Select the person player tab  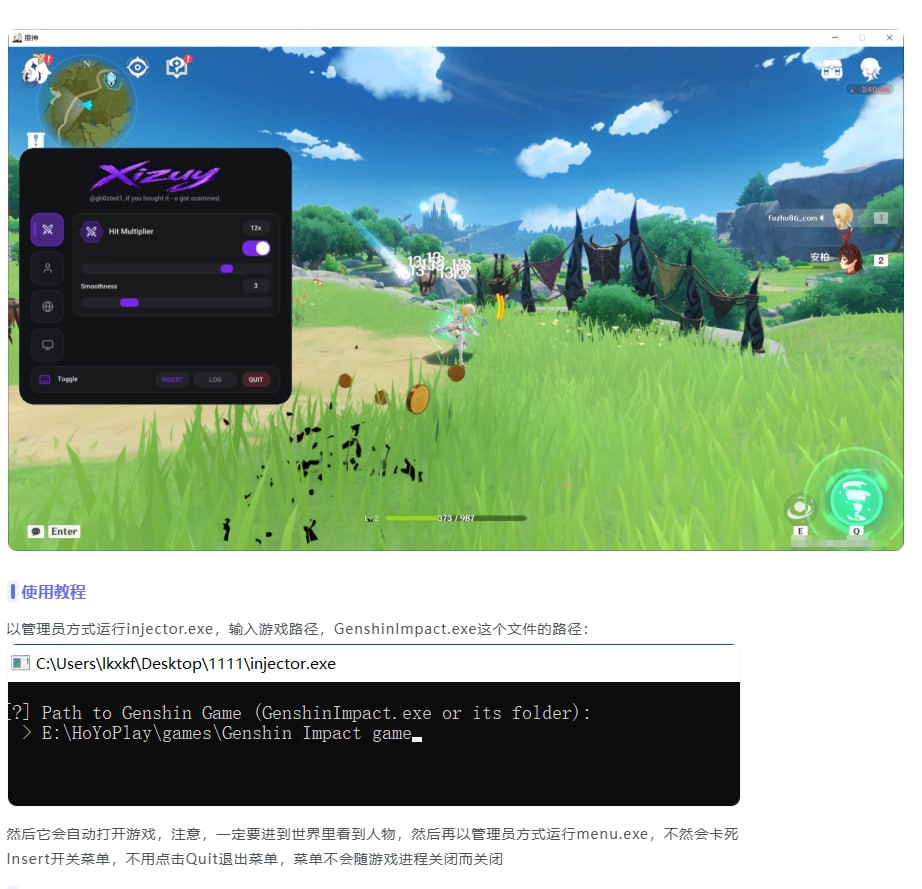(x=48, y=268)
